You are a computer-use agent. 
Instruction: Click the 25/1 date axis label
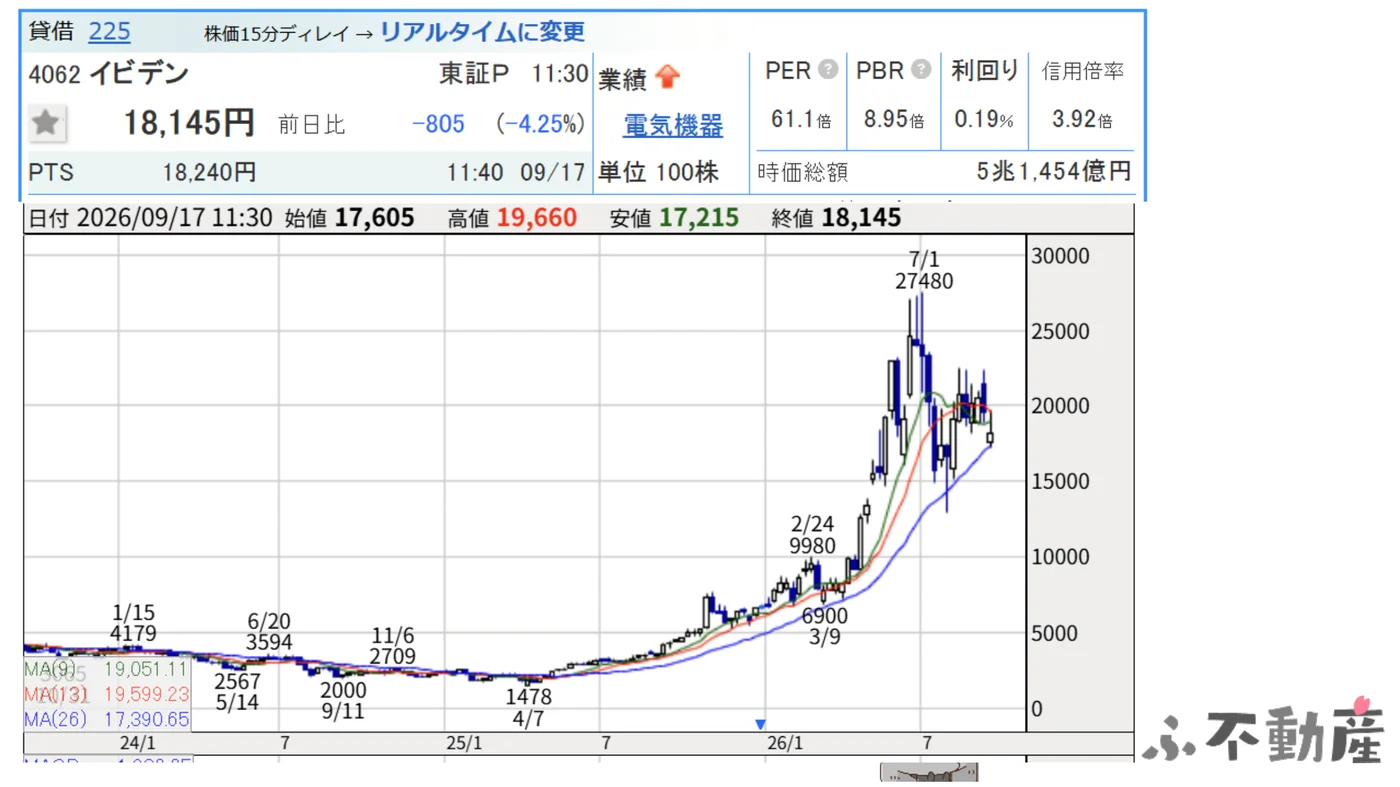click(464, 743)
